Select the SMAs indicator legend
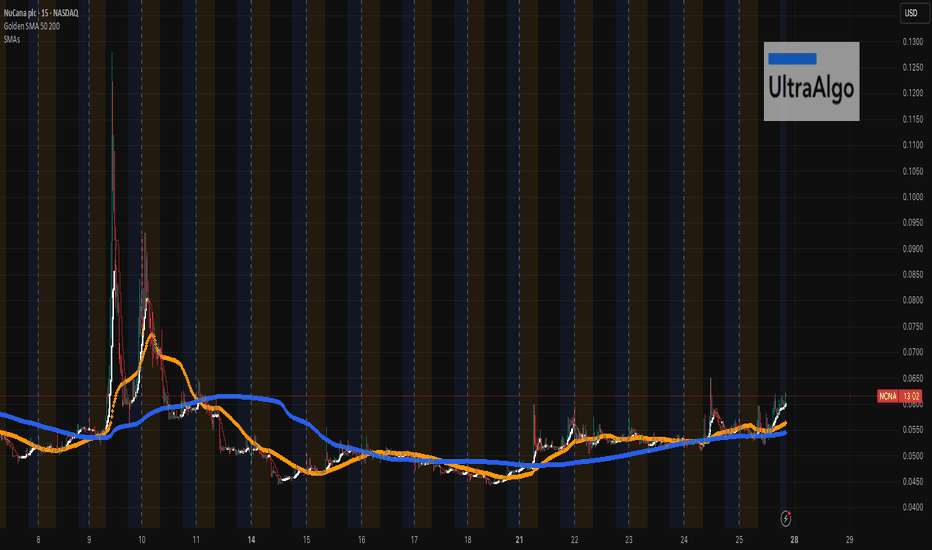932x550 pixels. coord(12,39)
